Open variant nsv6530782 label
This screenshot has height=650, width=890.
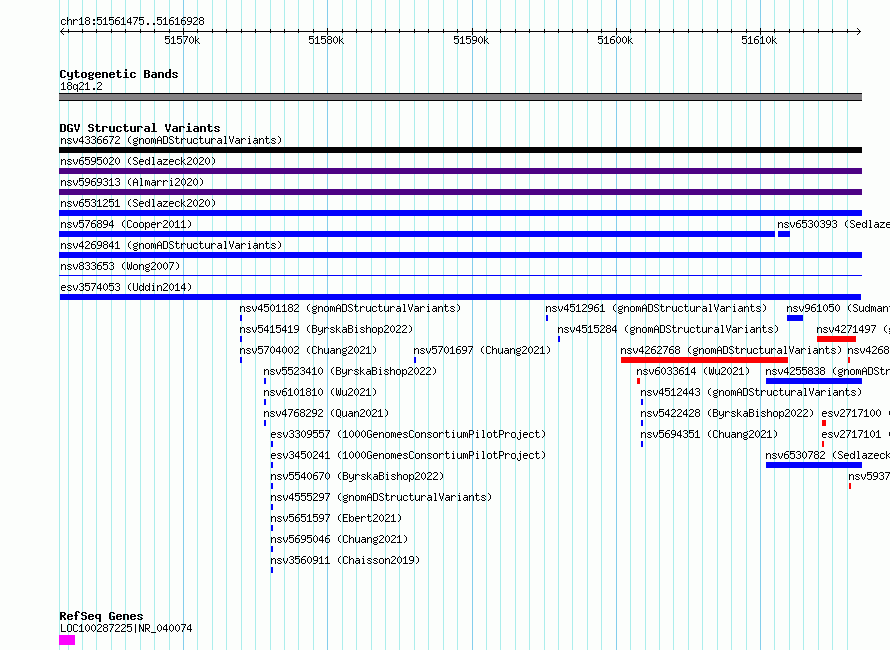(x=828, y=455)
